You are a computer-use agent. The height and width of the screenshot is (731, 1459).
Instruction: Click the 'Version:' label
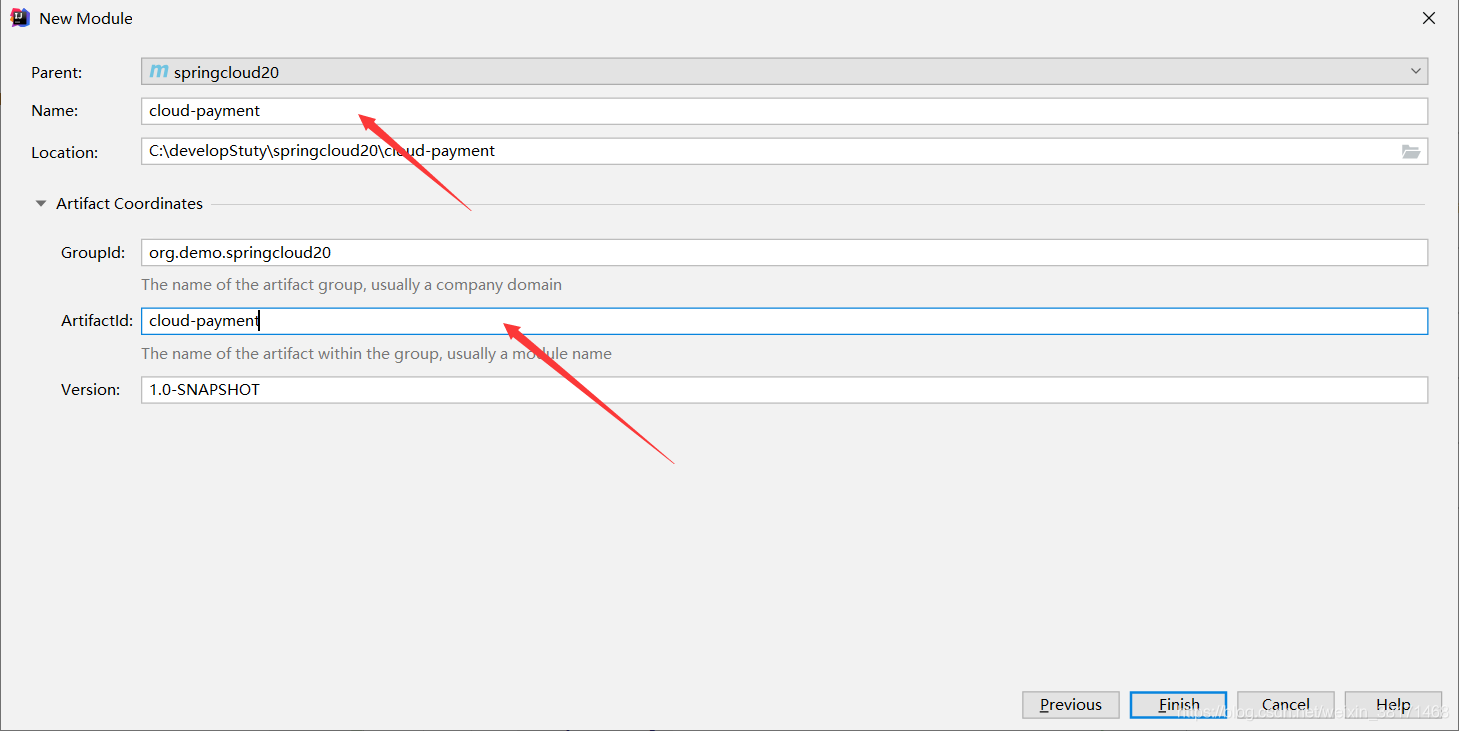[x=90, y=390]
